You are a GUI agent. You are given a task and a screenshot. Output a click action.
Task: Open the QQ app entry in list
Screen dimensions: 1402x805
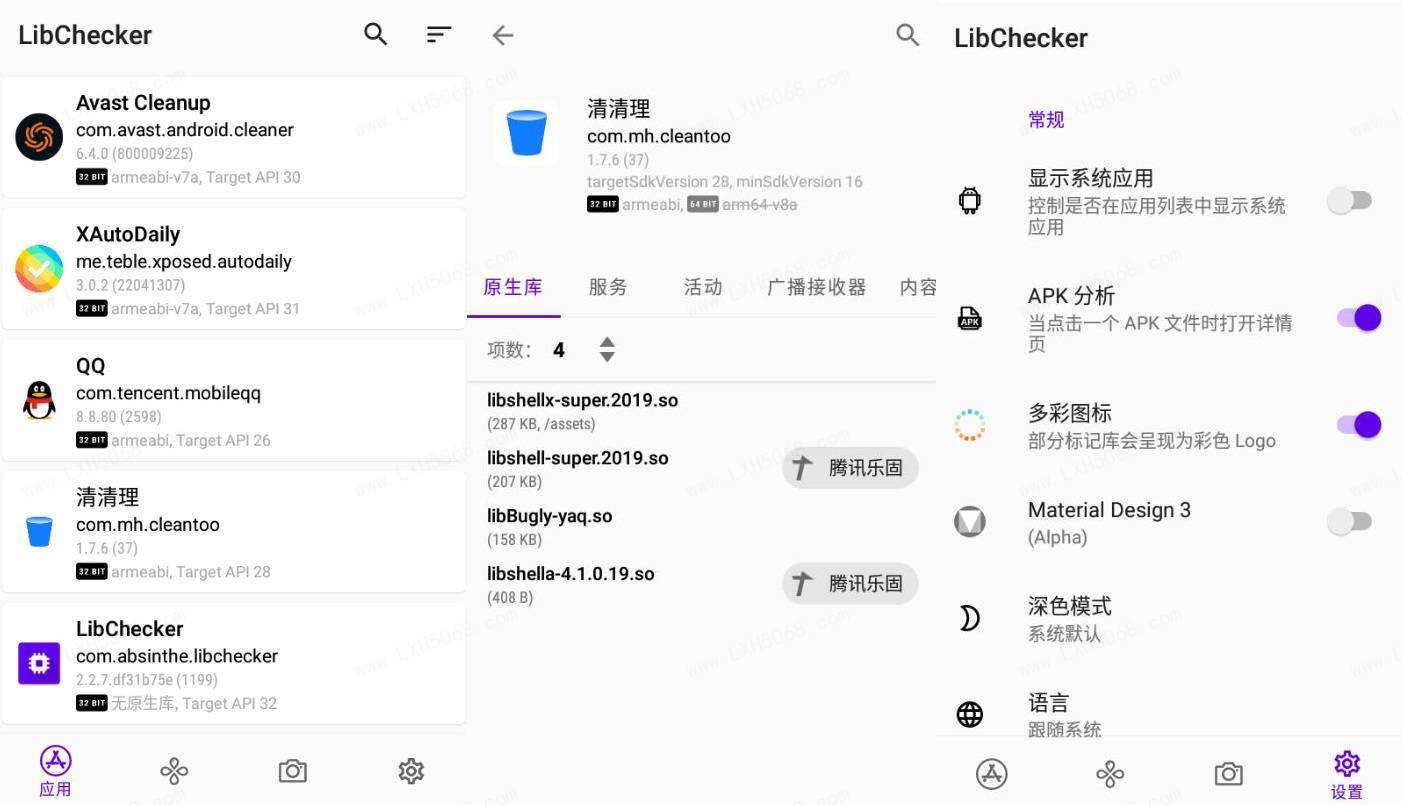(x=234, y=401)
